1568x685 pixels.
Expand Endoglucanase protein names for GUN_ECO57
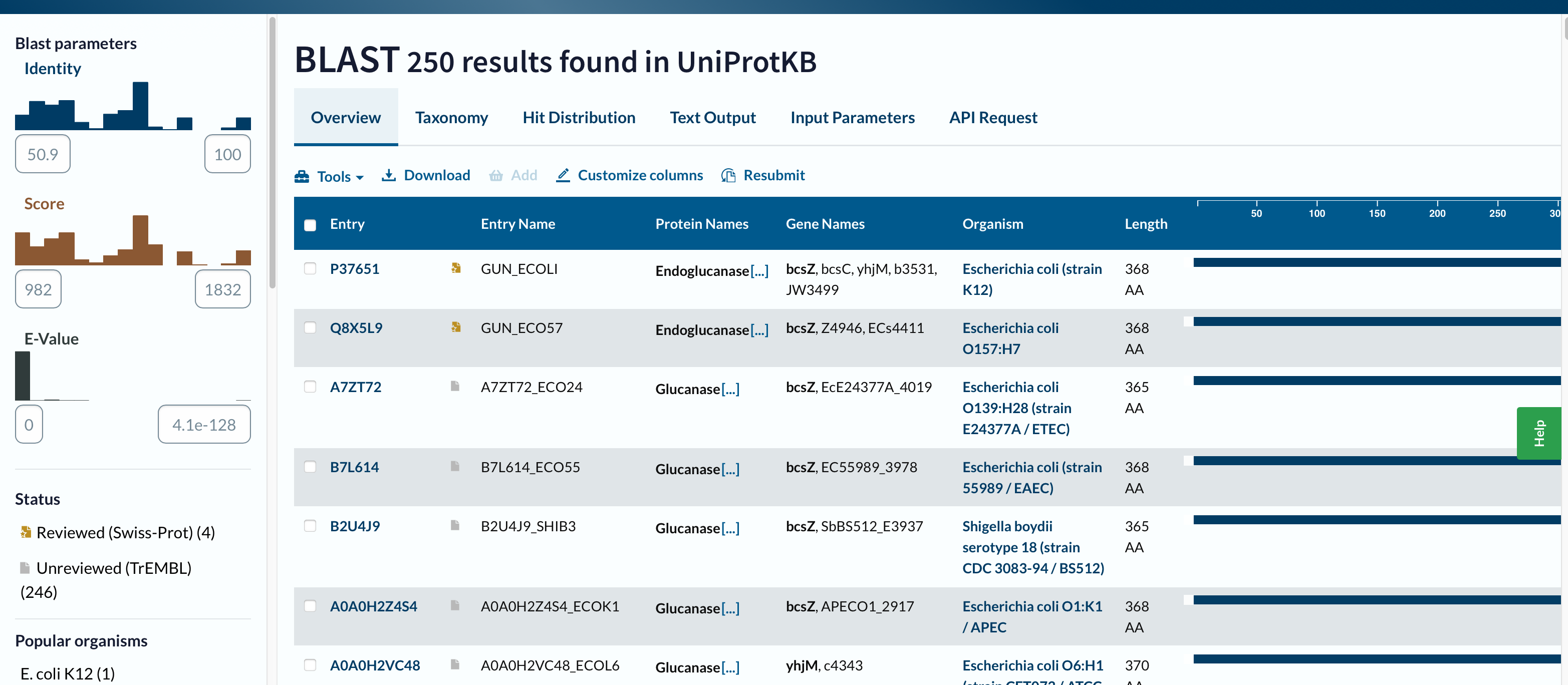759,329
